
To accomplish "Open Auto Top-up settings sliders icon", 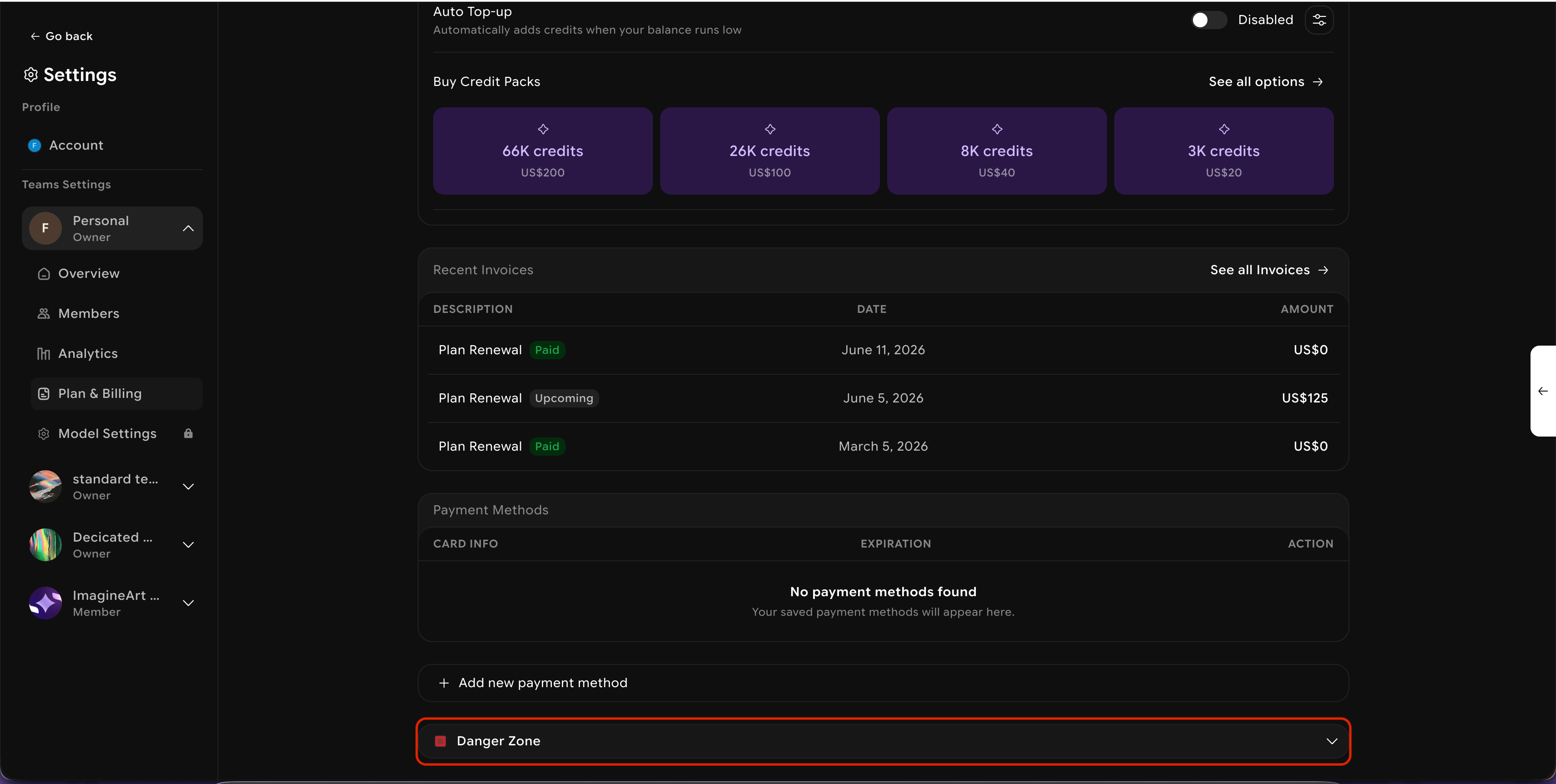I will [x=1319, y=20].
